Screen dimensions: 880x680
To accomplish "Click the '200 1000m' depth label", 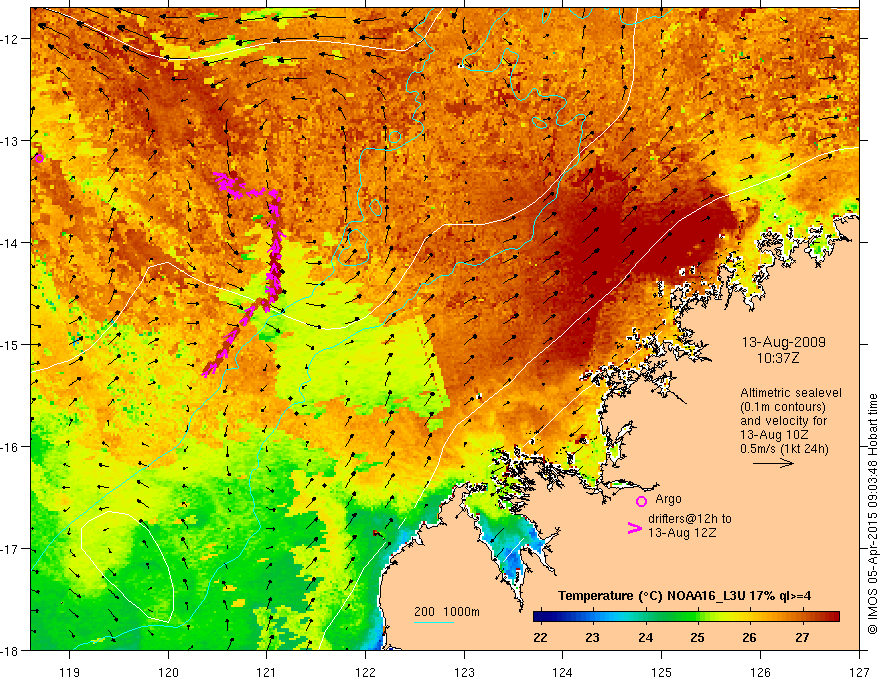I will click(447, 612).
